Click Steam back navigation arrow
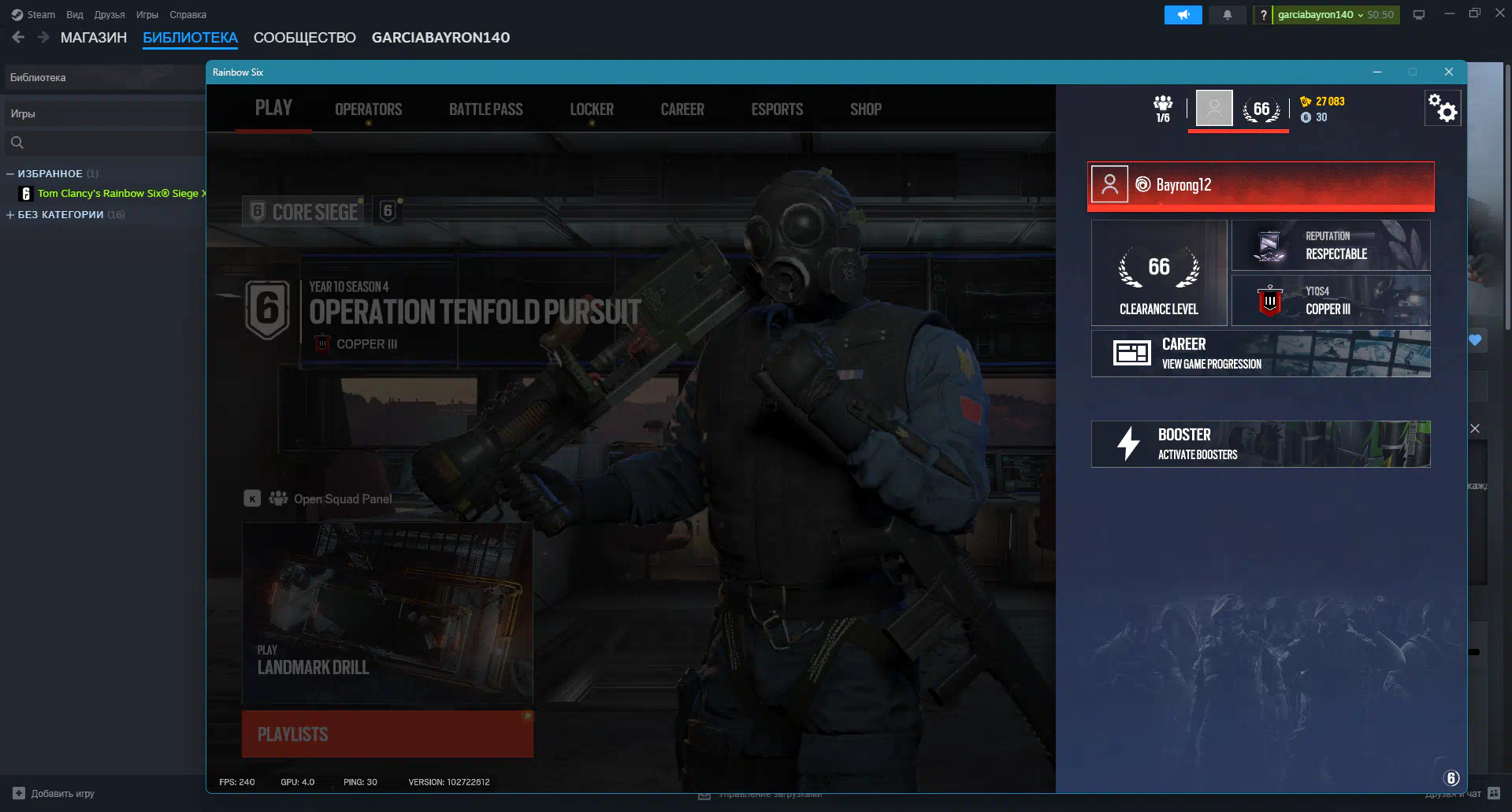The height and width of the screenshot is (812, 1512). click(x=18, y=37)
